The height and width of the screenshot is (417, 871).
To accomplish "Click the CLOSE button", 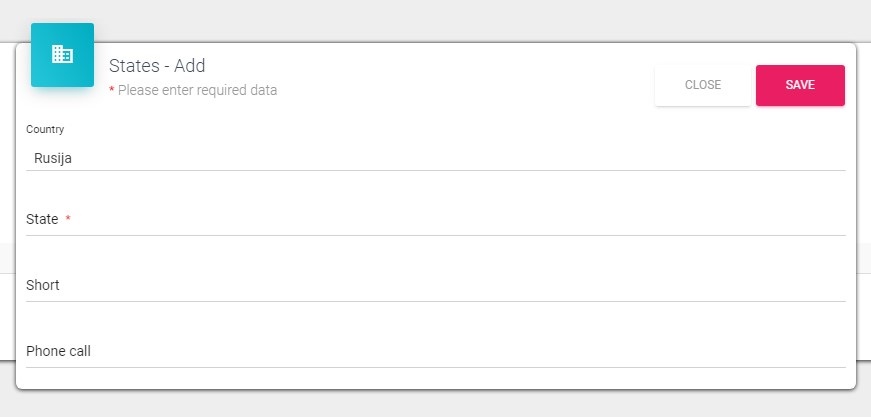I will 702,85.
